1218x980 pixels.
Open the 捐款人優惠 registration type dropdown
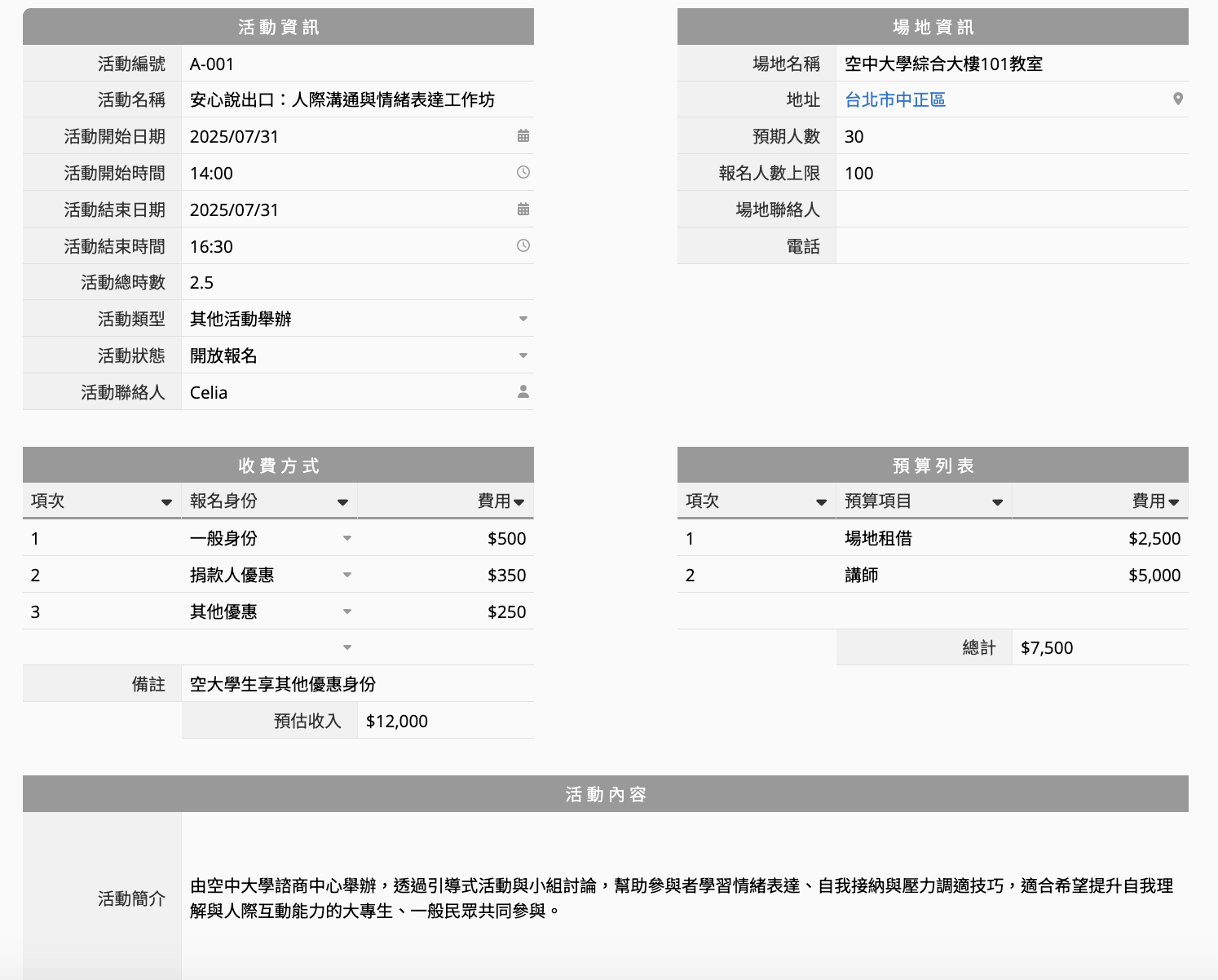pyautogui.click(x=347, y=575)
